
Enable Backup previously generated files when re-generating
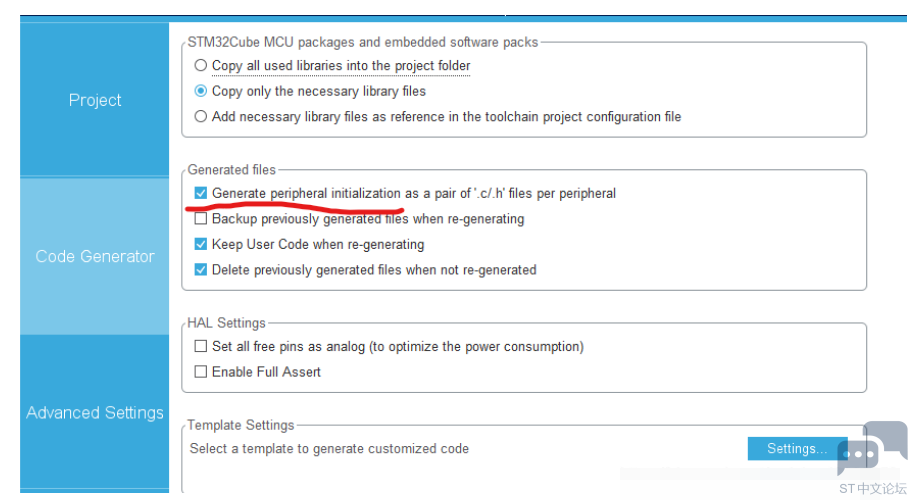pyautogui.click(x=201, y=219)
